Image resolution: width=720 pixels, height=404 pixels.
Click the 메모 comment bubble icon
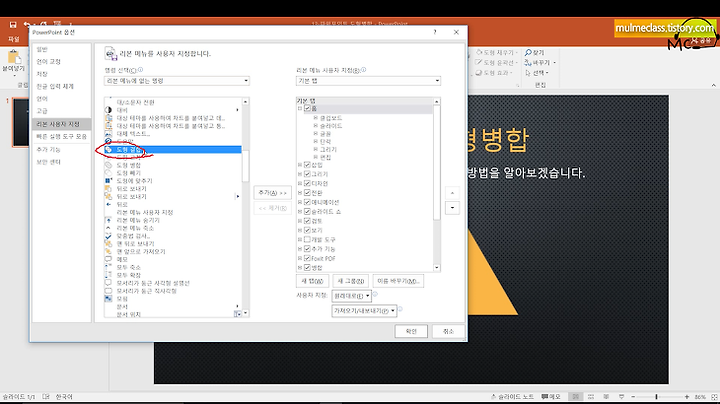click(x=108, y=259)
